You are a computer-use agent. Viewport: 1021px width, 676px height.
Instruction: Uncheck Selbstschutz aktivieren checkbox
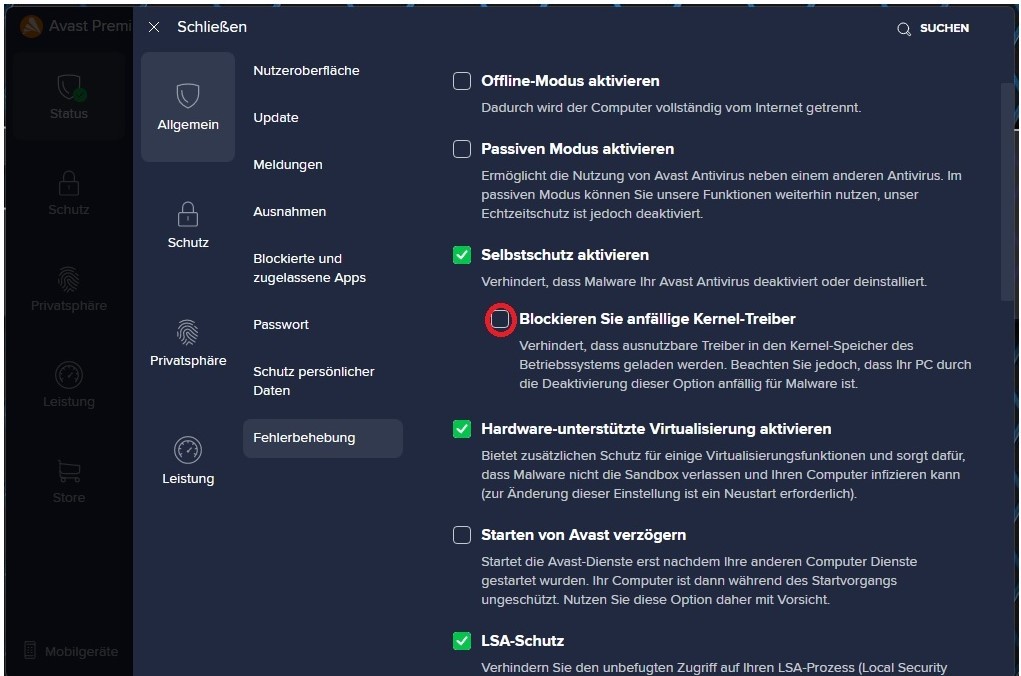(462, 255)
